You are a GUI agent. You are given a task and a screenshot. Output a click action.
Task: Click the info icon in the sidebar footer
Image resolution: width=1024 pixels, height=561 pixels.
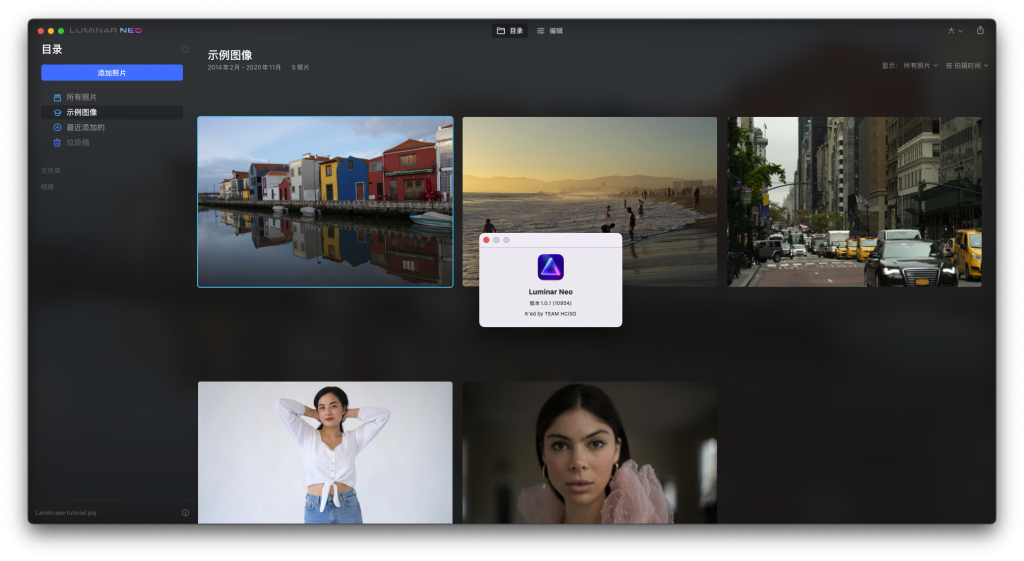click(x=185, y=513)
